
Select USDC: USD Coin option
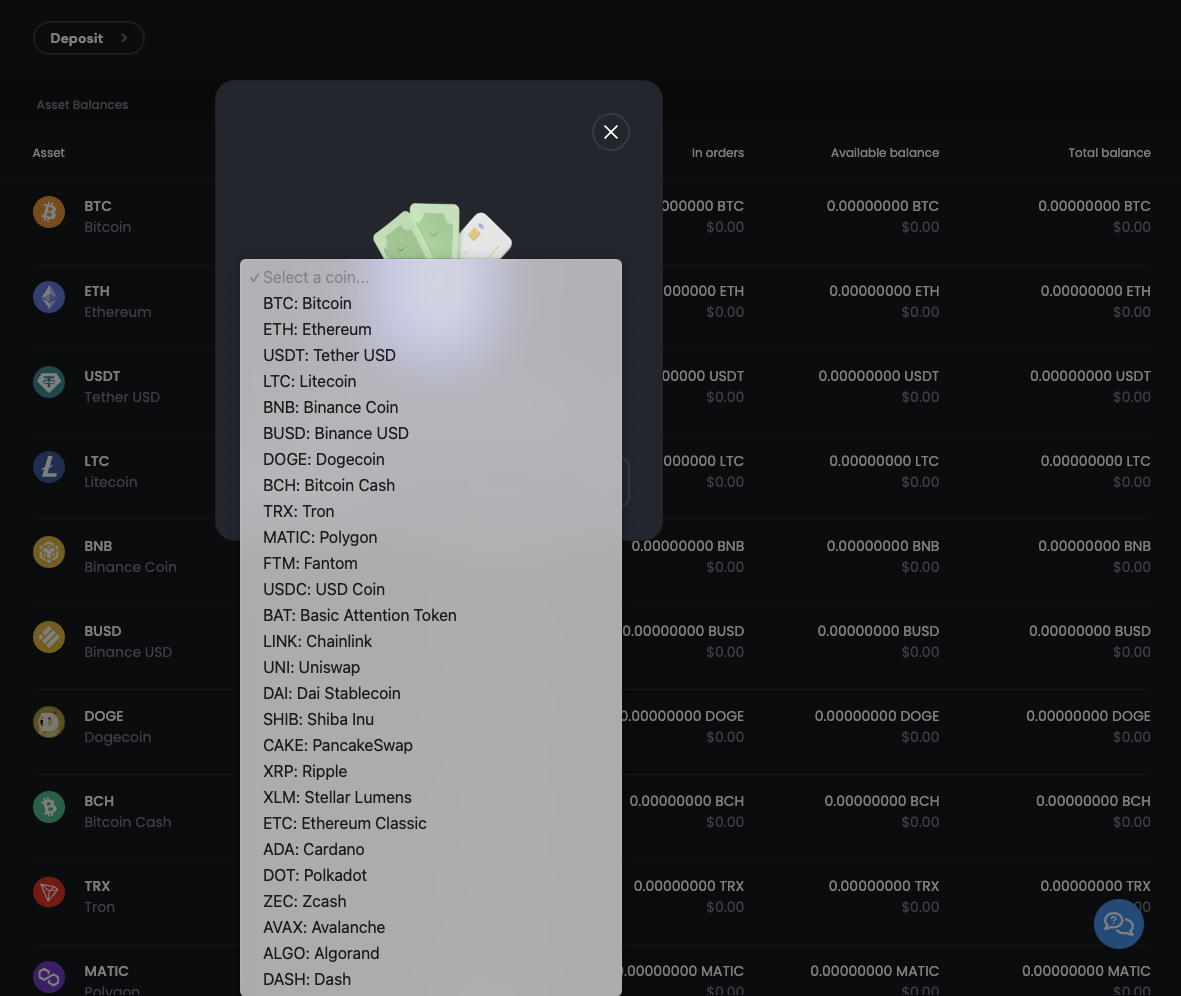pyautogui.click(x=431, y=589)
